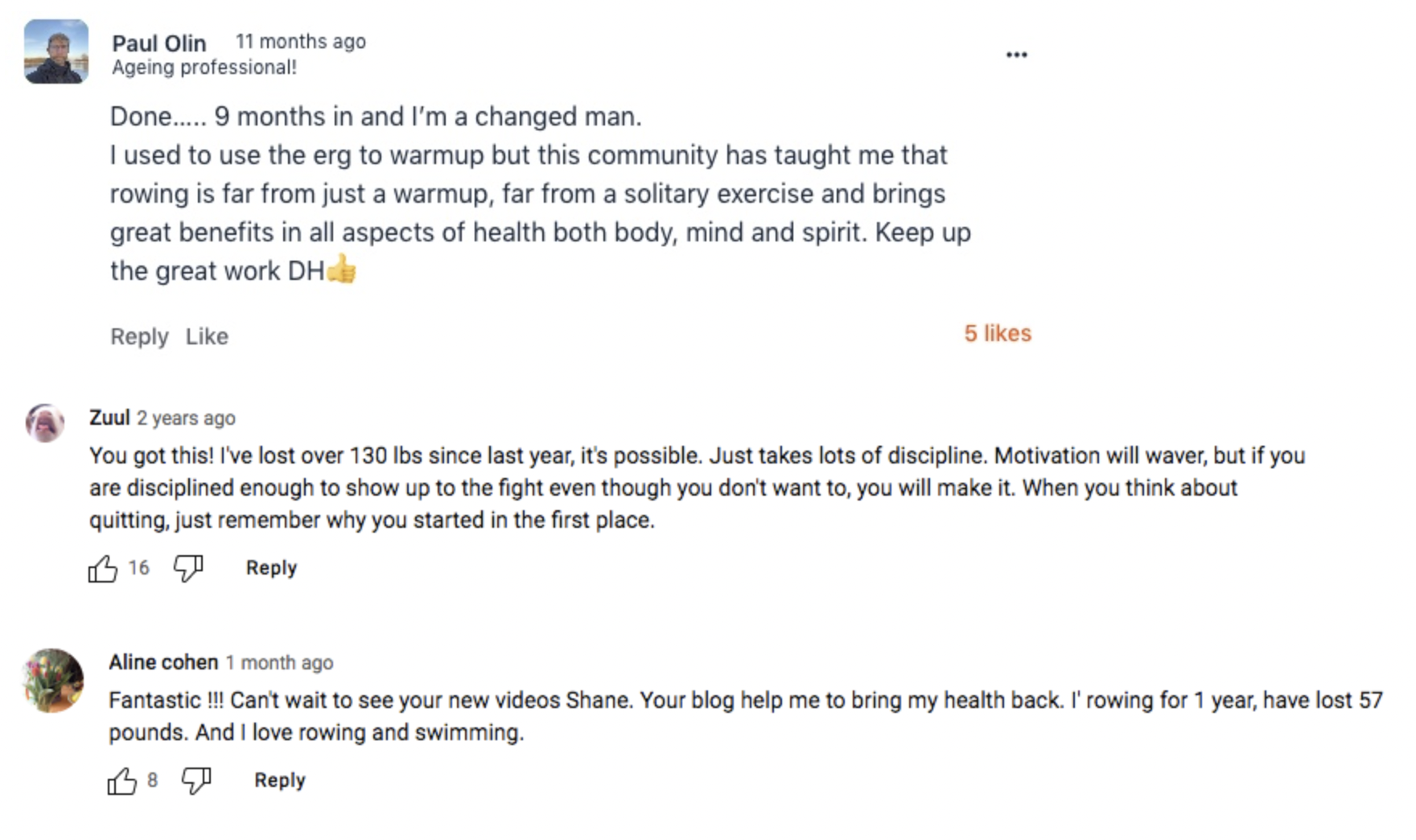
Task: Open Aline cohen's username link
Action: tap(163, 662)
